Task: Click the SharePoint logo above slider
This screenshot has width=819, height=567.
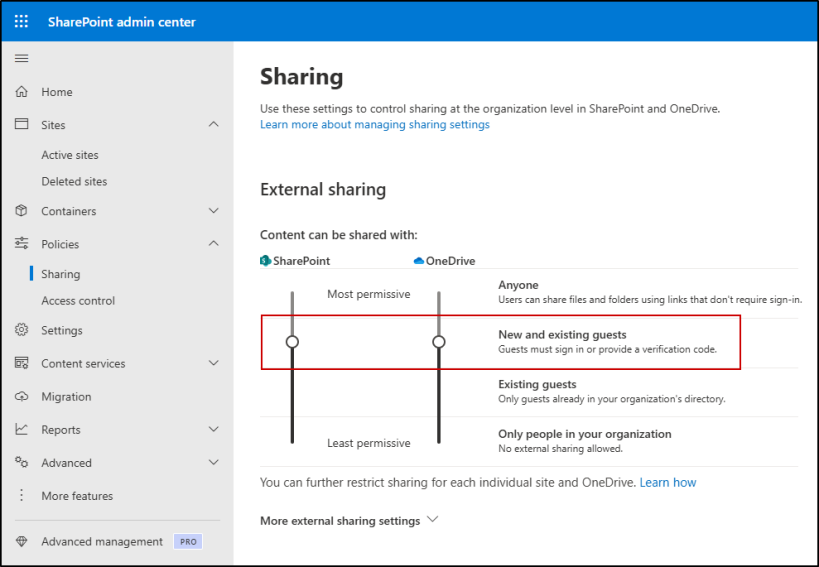Action: (265, 261)
